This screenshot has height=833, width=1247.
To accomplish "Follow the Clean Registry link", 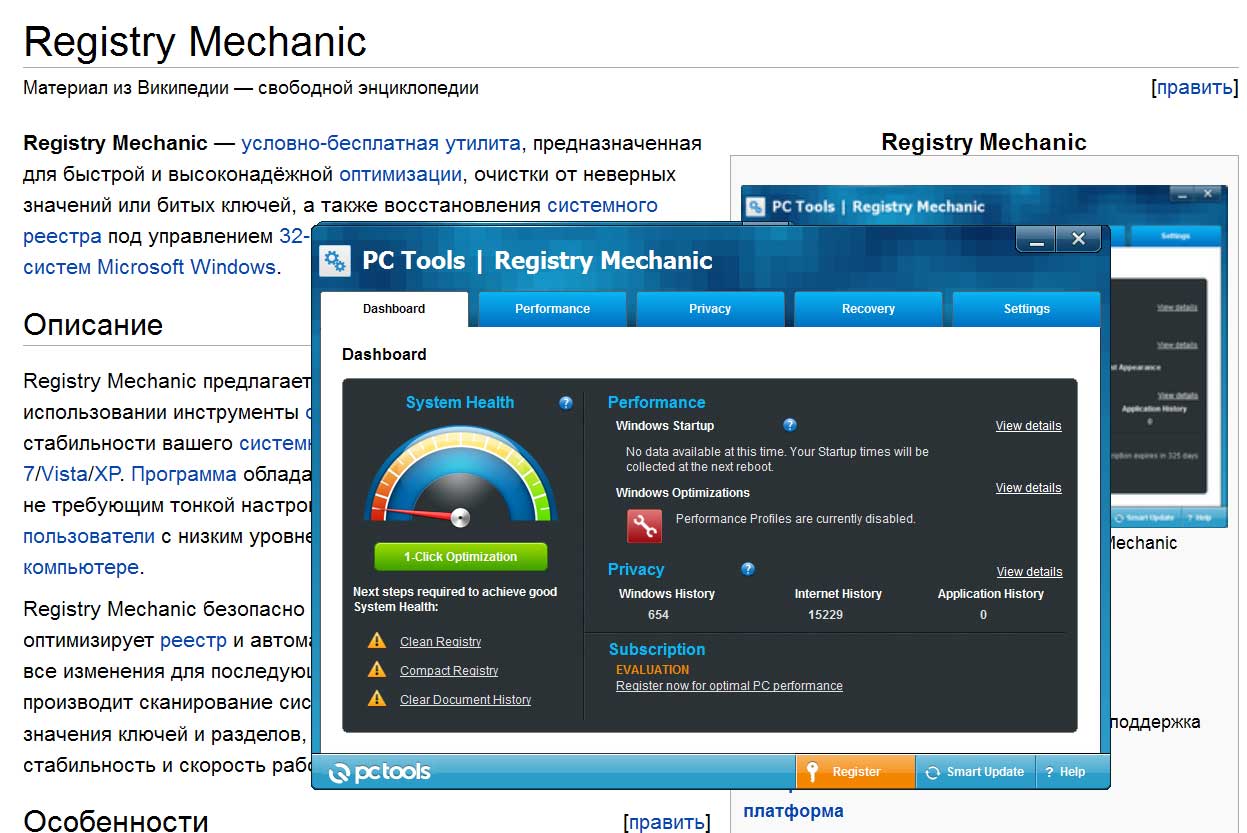I will click(440, 642).
